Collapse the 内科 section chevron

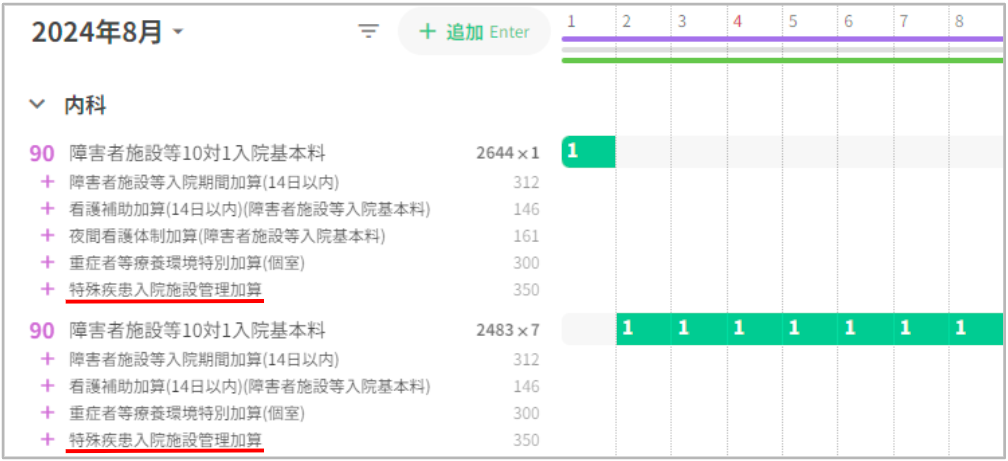38,104
